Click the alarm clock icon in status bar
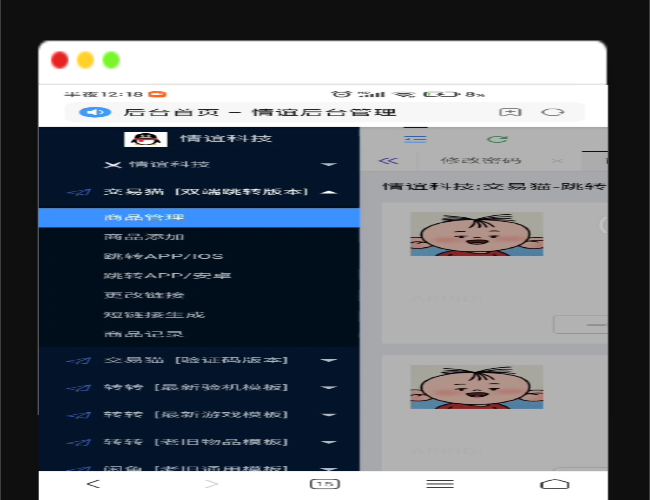This screenshot has height=500, width=650. (x=341, y=94)
